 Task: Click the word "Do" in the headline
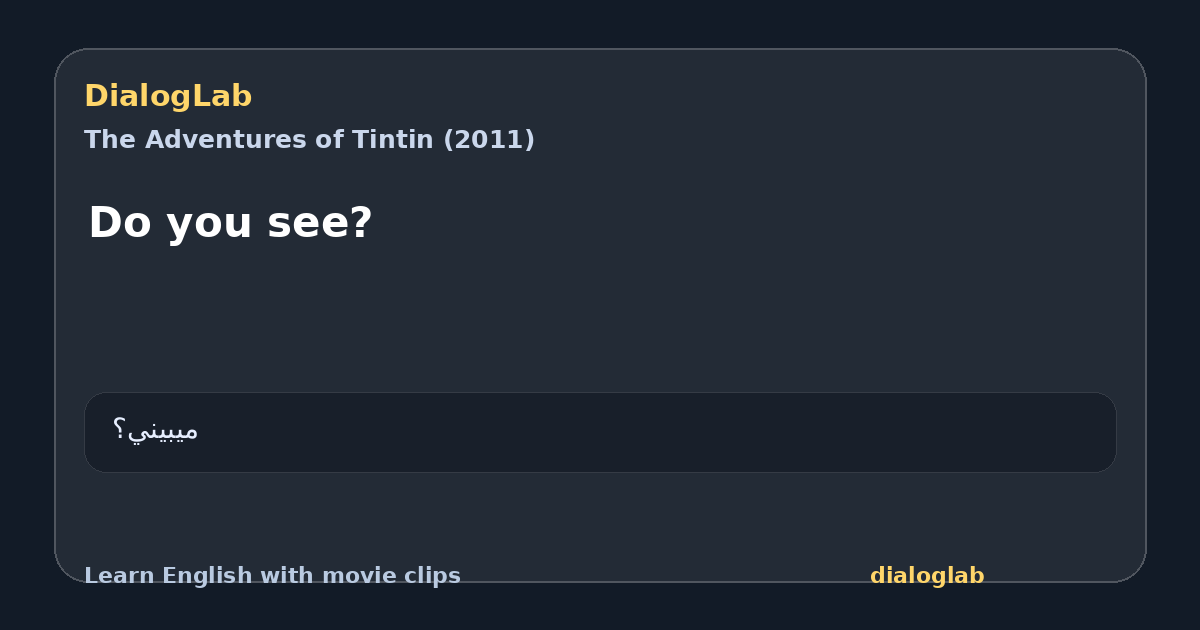113,223
